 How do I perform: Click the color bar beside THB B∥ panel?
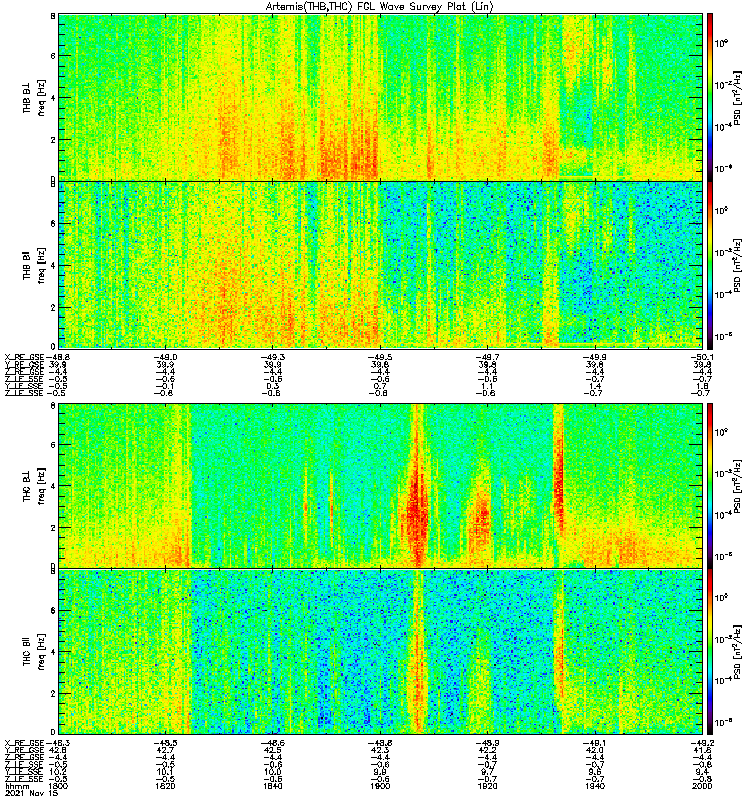click(x=710, y=265)
